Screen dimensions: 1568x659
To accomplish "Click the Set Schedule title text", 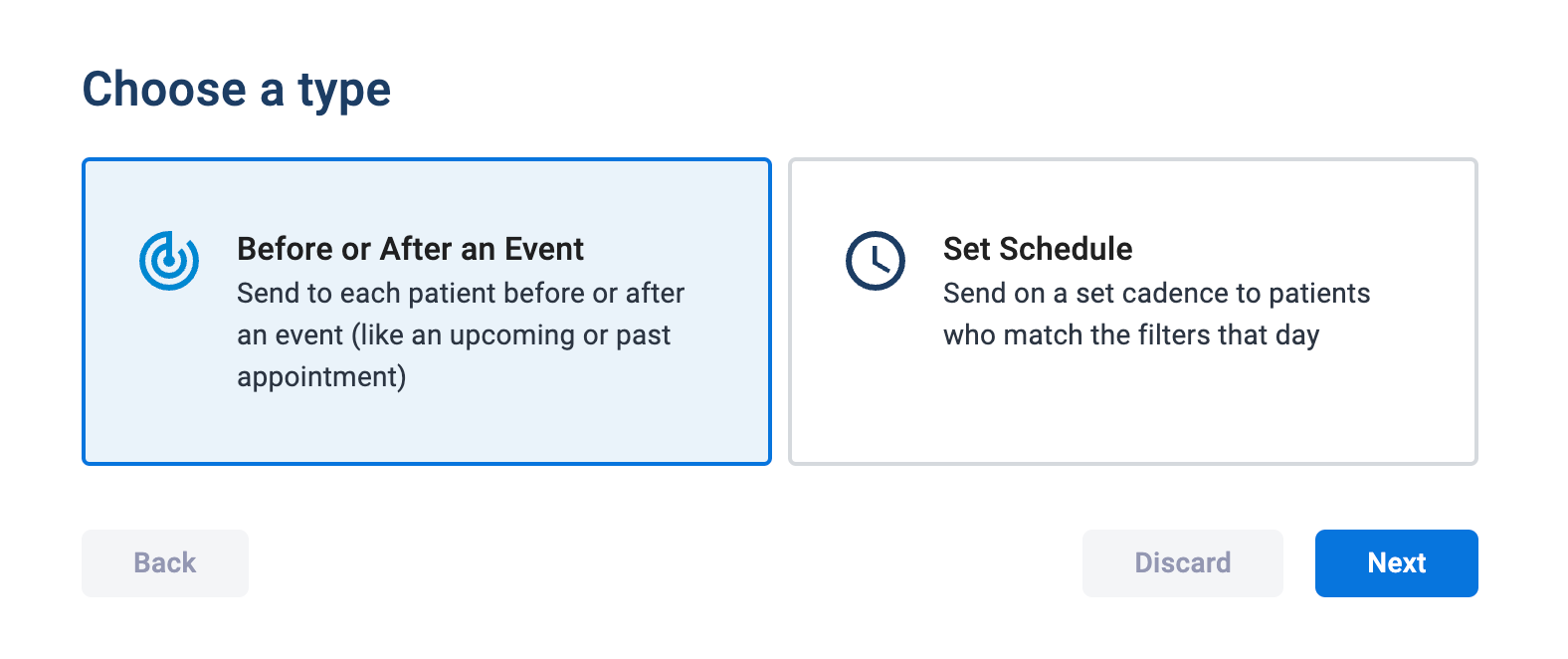I will (x=1038, y=249).
